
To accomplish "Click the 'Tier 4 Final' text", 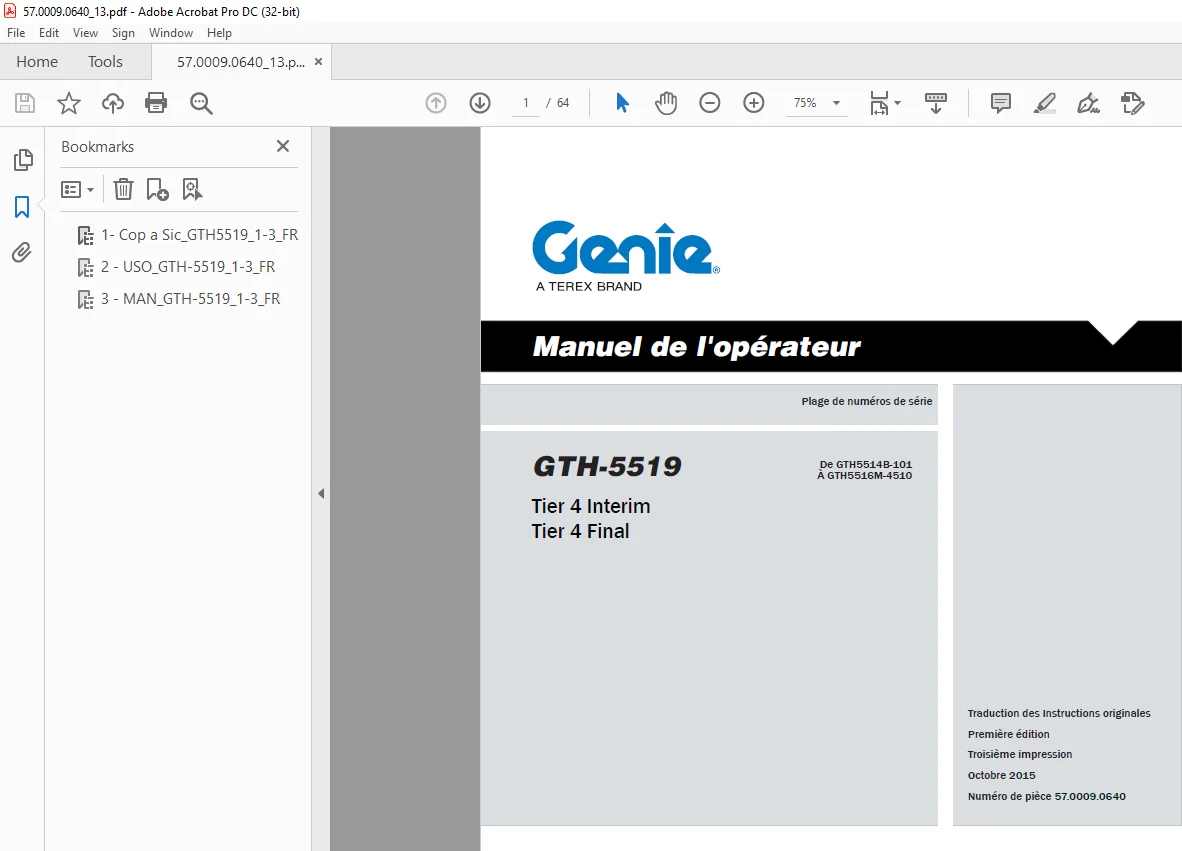I will (580, 531).
